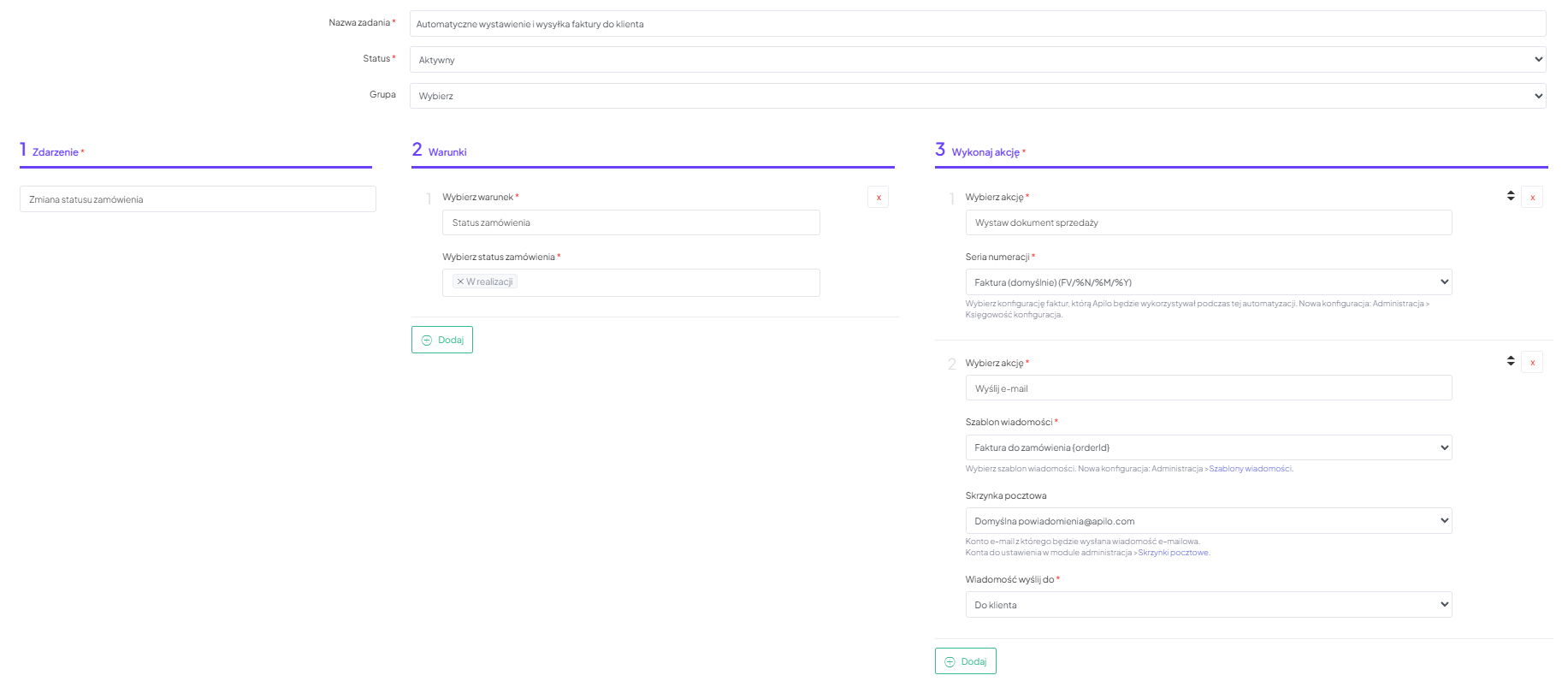Image resolution: width=1568 pixels, height=699 pixels.
Task: Click the Wybierz status zamówienia tag field
Action: pyautogui.click(x=667, y=282)
